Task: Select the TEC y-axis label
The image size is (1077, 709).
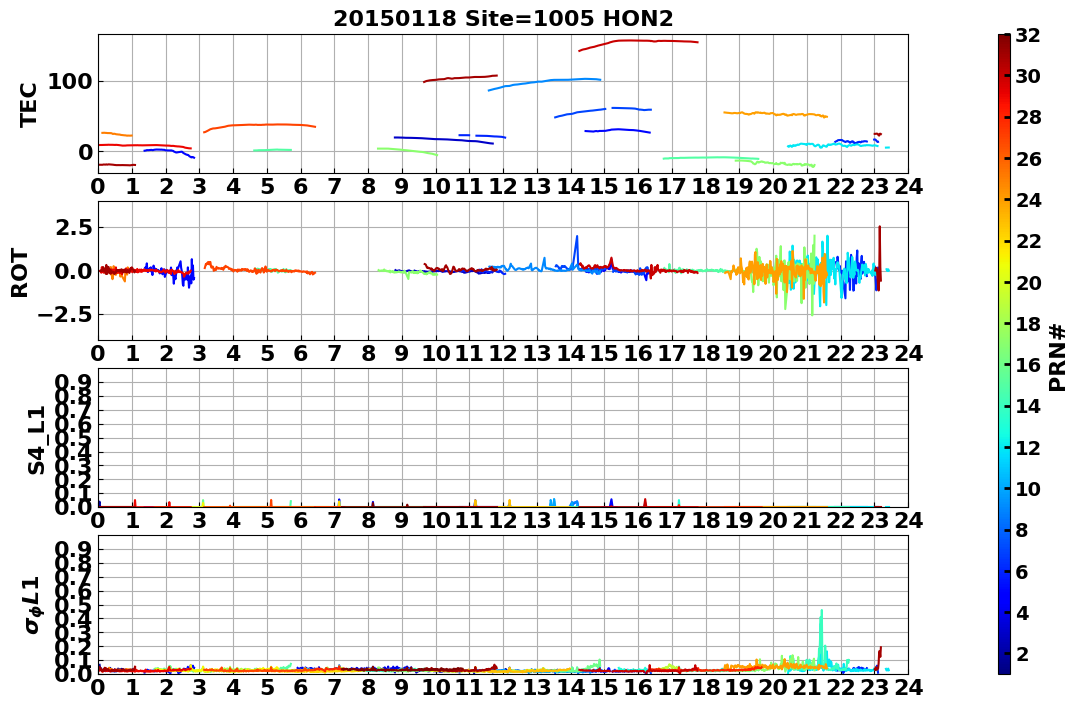Action: pos(28,104)
